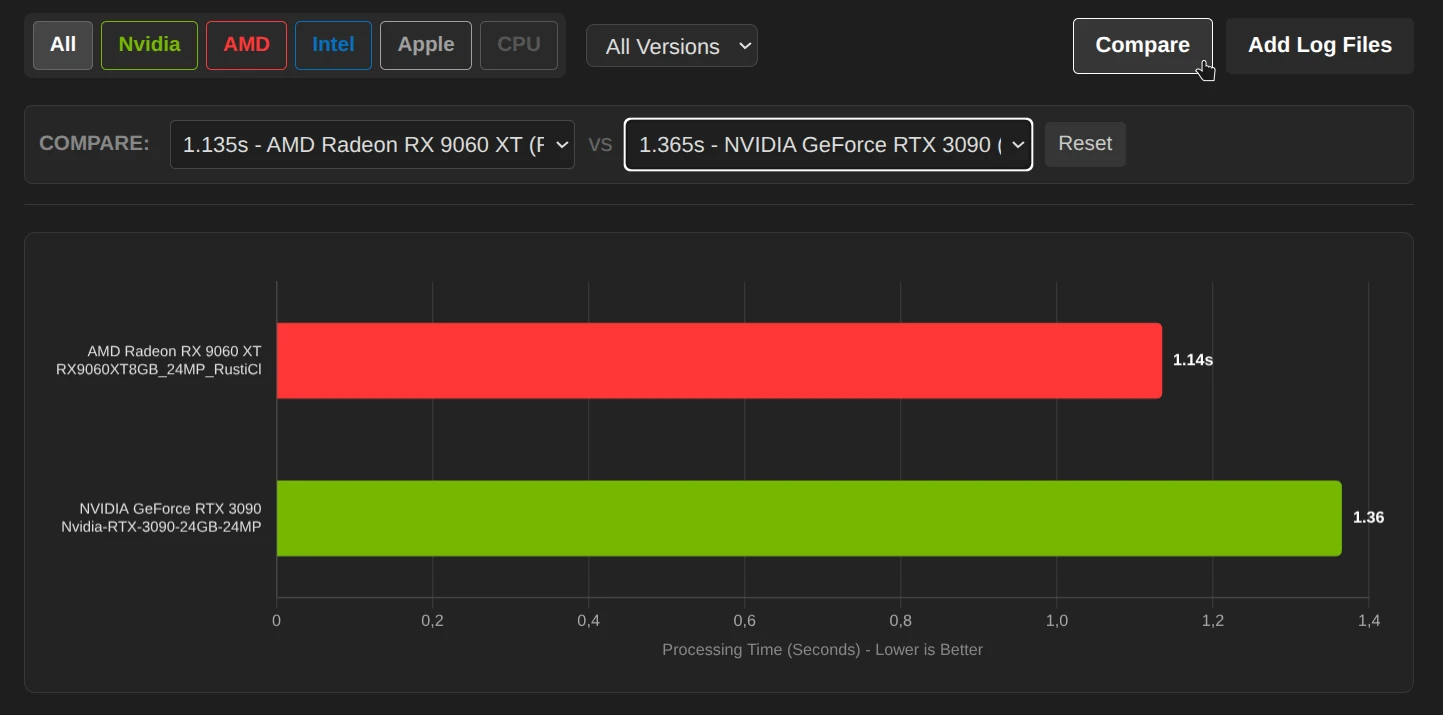Expand the NVIDIA GeForce RTX 3090 dropdown

[828, 145]
